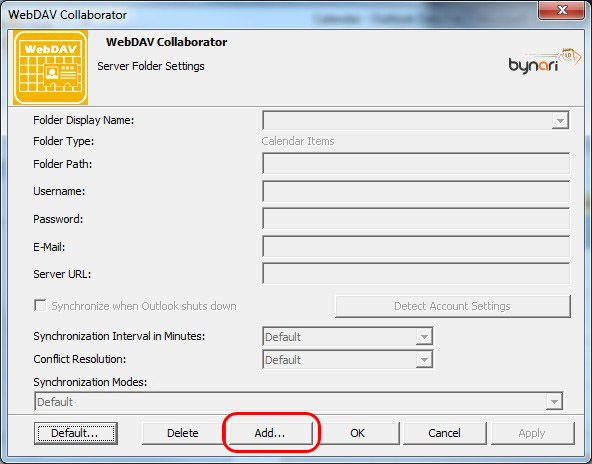Click the 'Folder Display Name:' label

[x=83, y=120]
